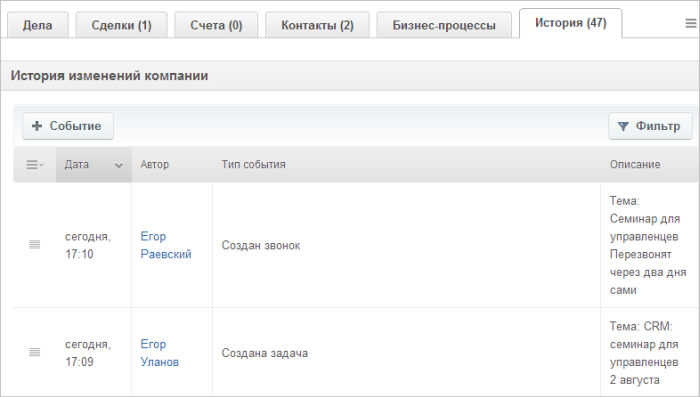Expand the Дата sort chevron
The image size is (700, 397).
point(118,165)
